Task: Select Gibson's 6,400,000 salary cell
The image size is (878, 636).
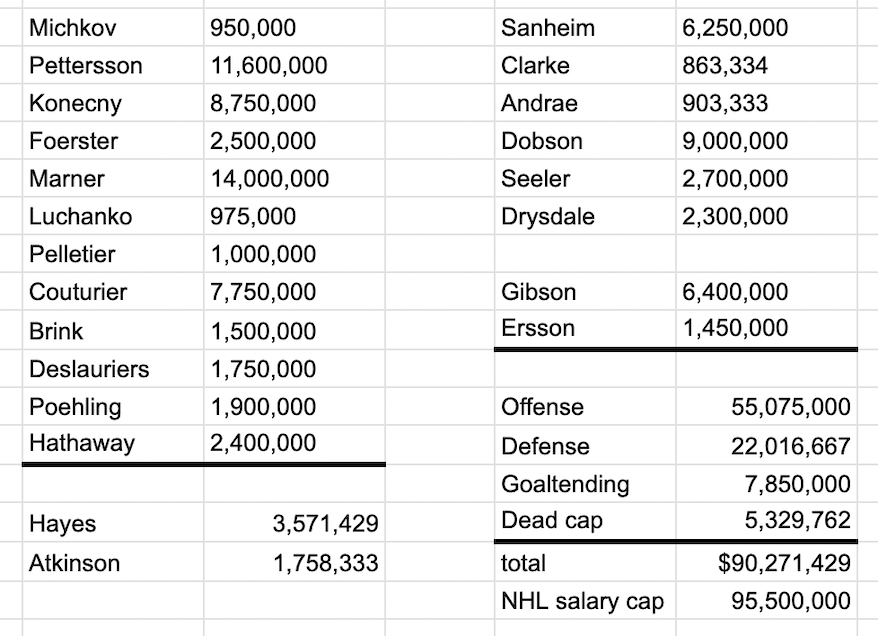Action: click(766, 293)
